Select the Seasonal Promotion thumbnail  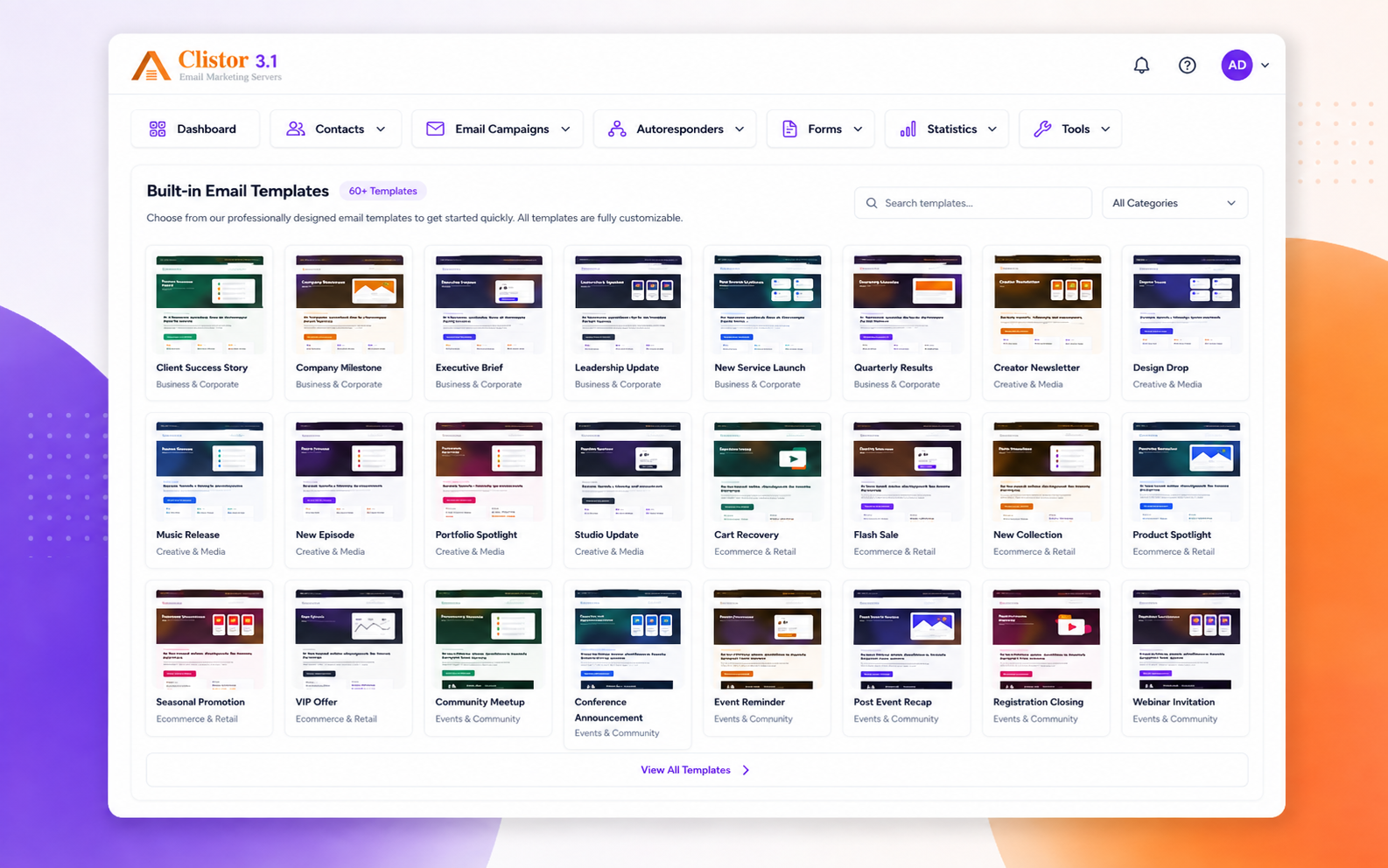[x=209, y=639]
